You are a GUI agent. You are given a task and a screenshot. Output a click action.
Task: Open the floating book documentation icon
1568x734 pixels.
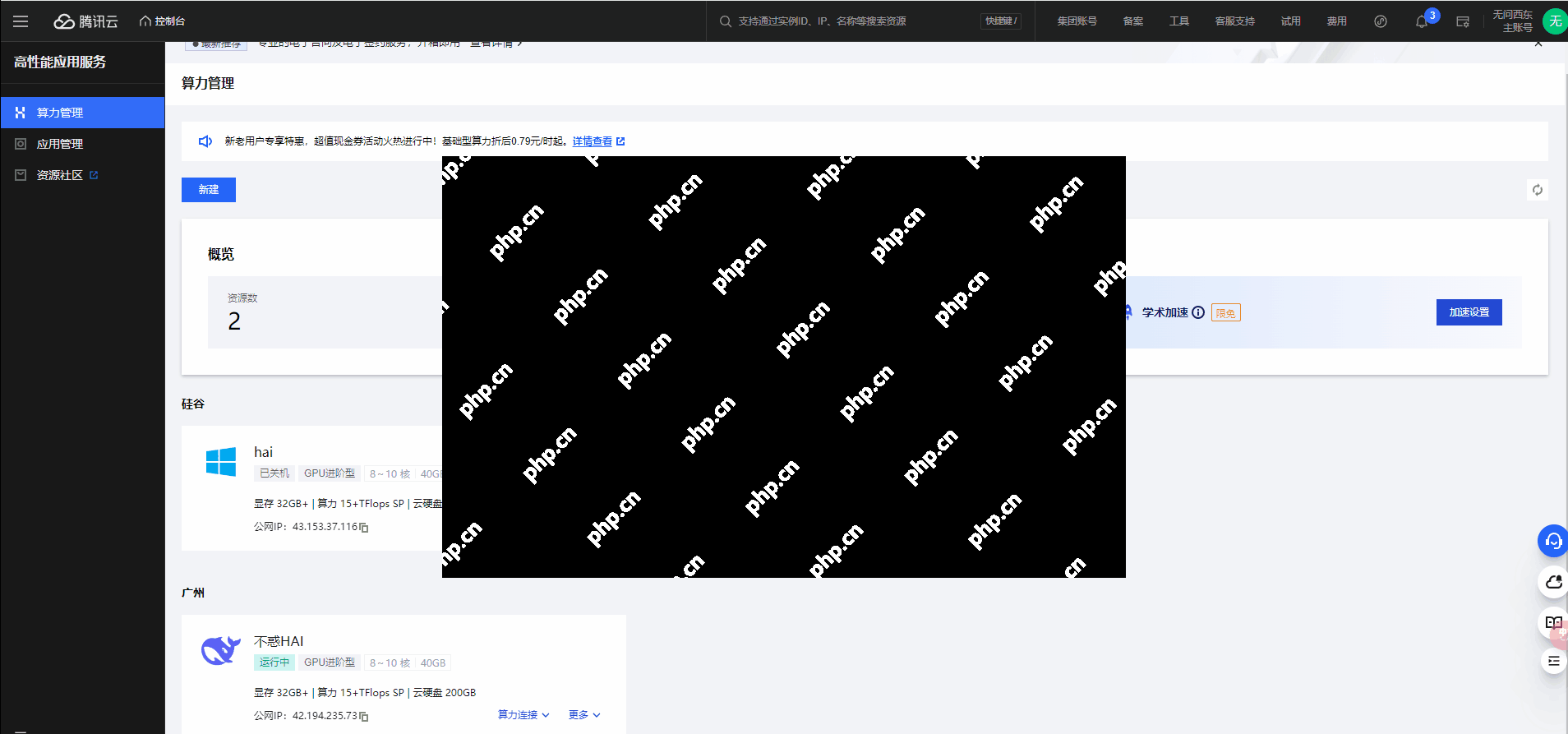1553,622
